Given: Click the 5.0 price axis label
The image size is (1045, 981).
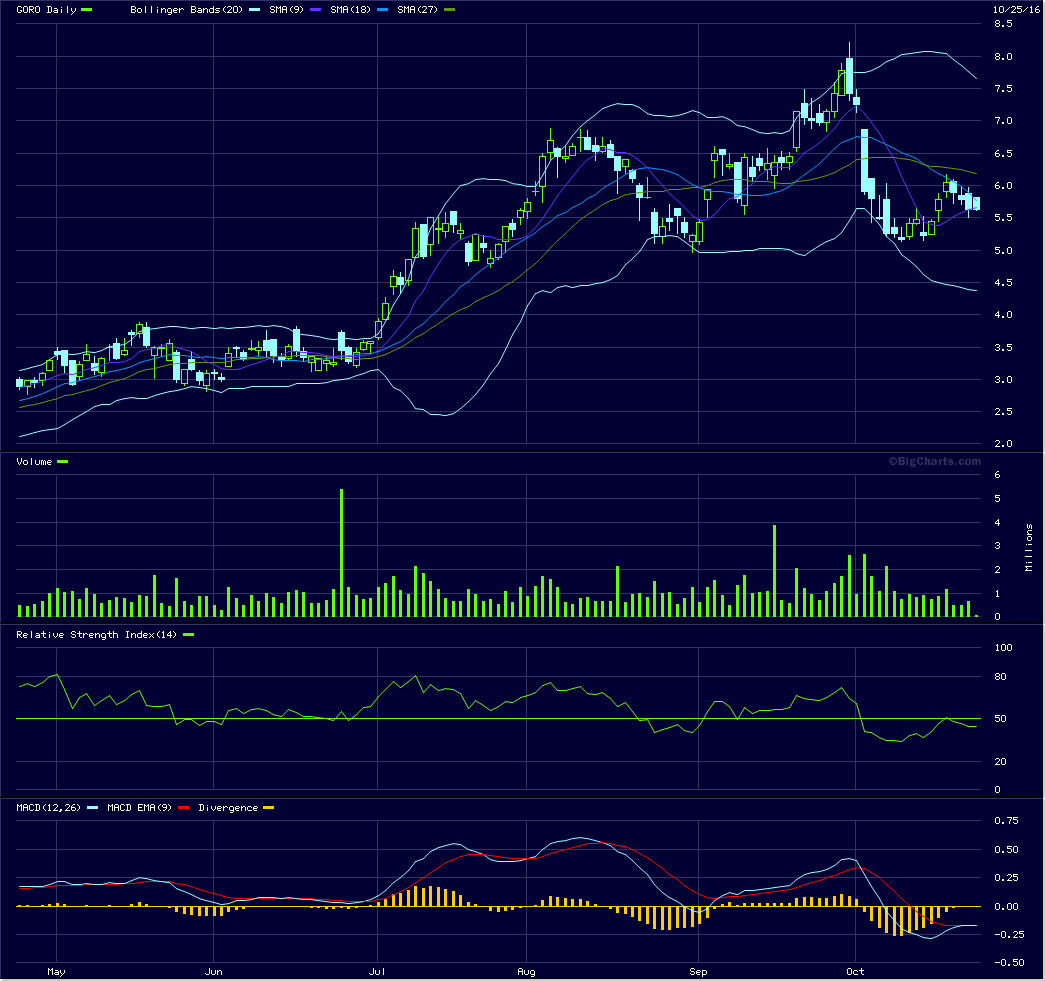Looking at the screenshot, I should [x=1003, y=251].
